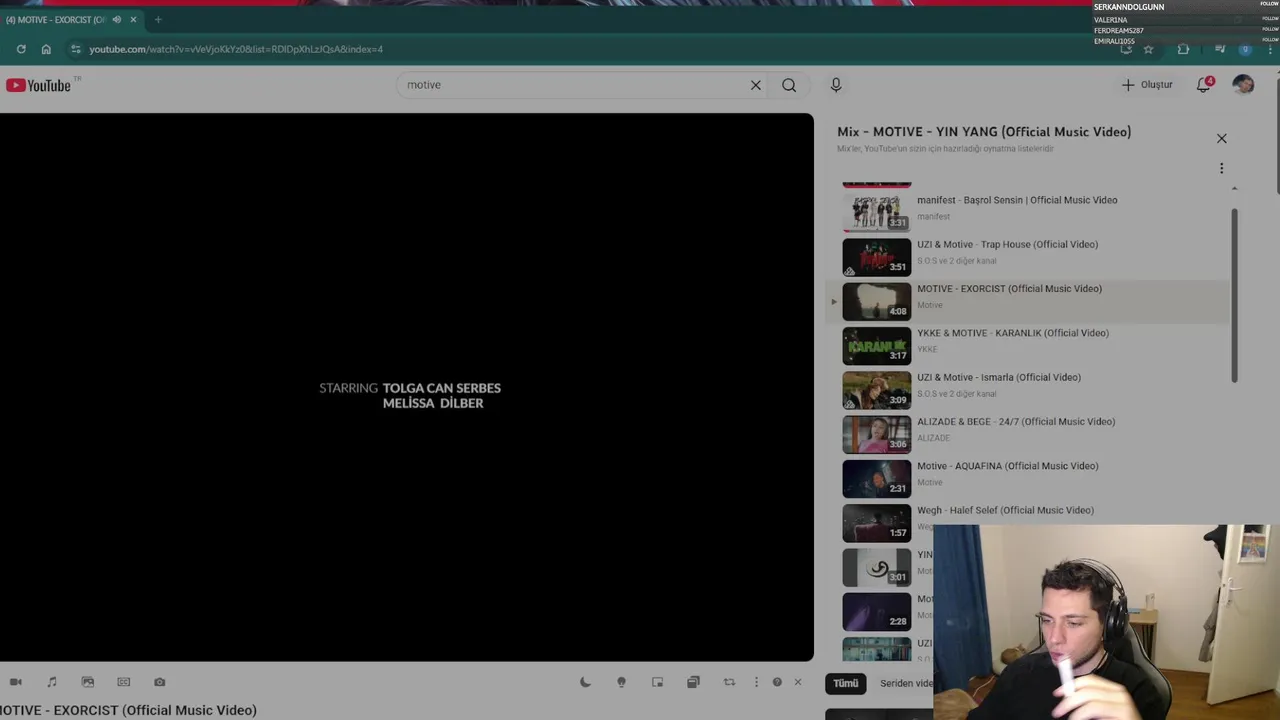Click Ismarla thumbnail 3:09
Screen dimensions: 1280x720
(x=877, y=390)
